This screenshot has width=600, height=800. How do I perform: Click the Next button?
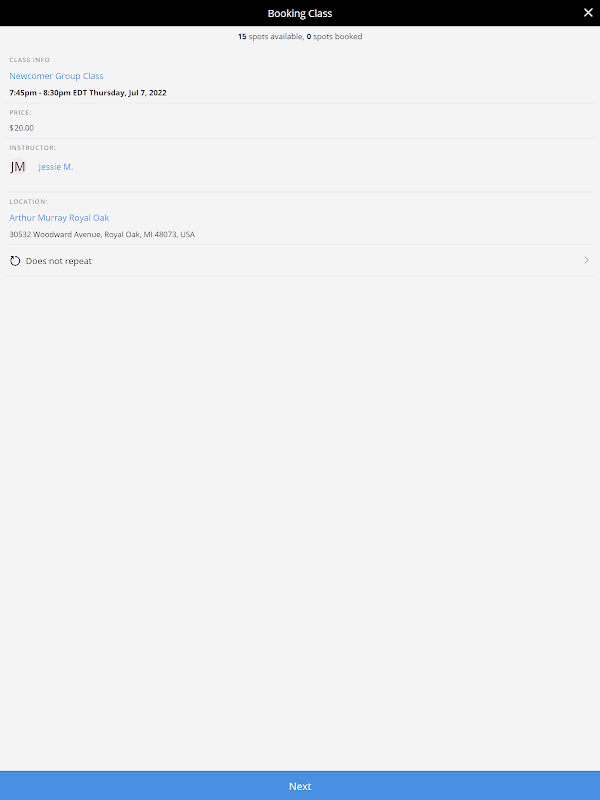[x=300, y=786]
